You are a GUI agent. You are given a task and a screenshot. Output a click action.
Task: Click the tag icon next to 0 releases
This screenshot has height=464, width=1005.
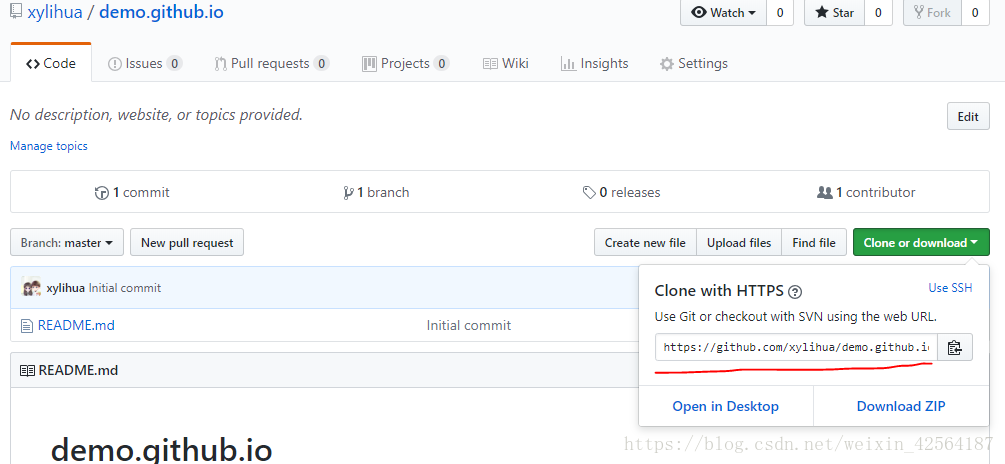click(589, 192)
